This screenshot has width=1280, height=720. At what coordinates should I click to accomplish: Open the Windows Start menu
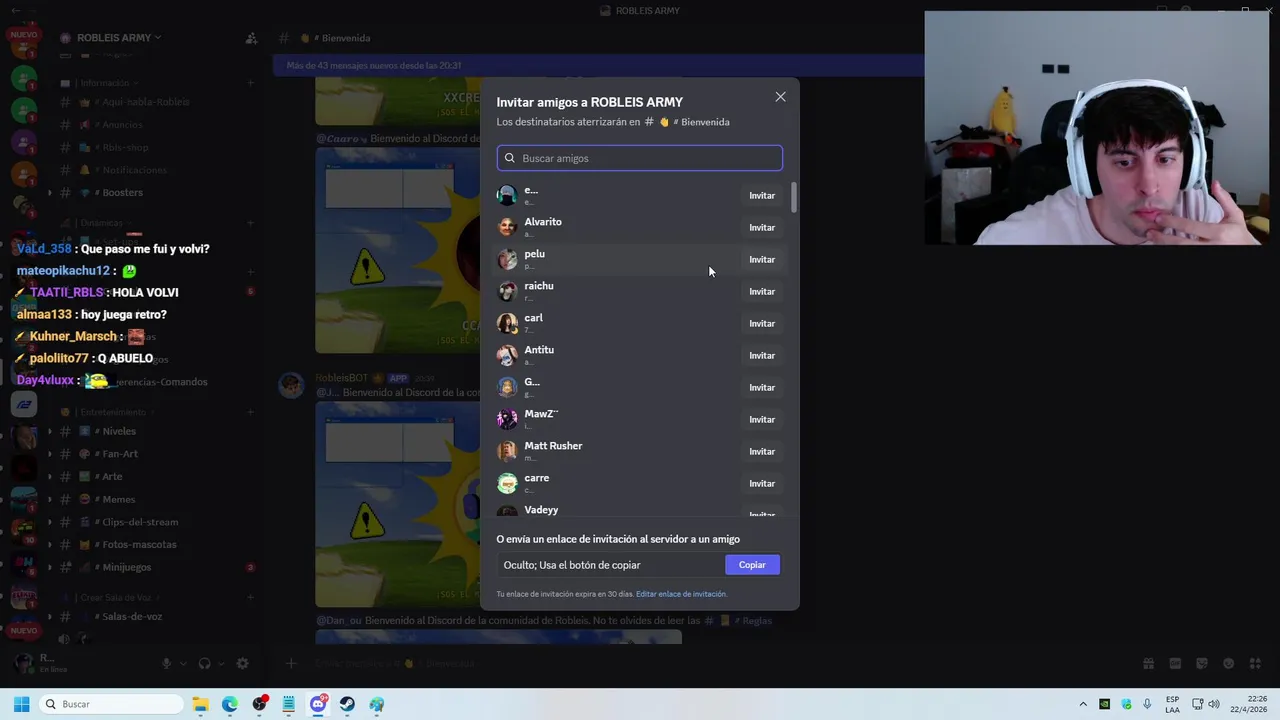(x=21, y=704)
